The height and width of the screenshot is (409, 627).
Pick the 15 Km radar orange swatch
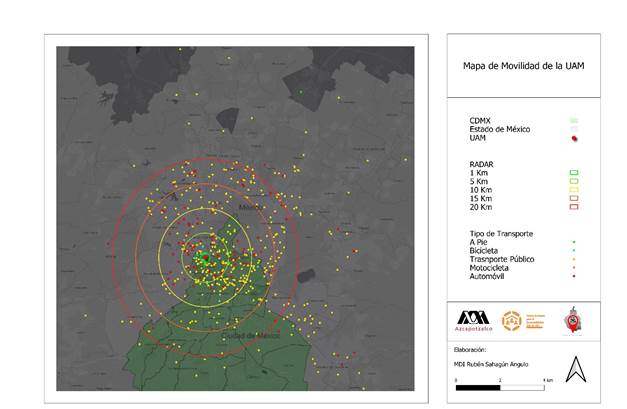click(574, 198)
